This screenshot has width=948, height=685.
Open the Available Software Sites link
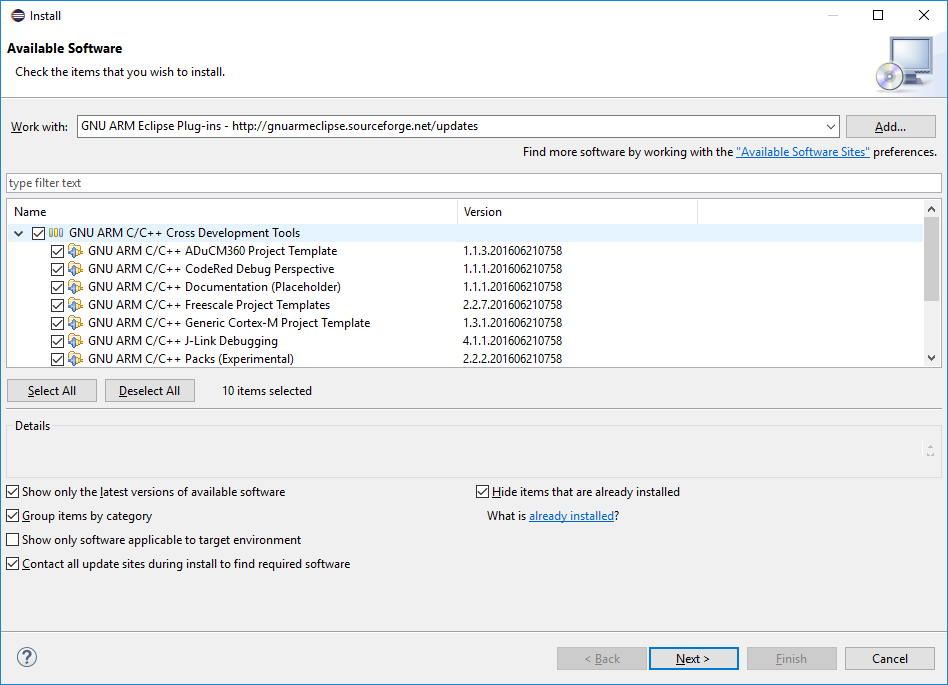pyautogui.click(x=802, y=152)
